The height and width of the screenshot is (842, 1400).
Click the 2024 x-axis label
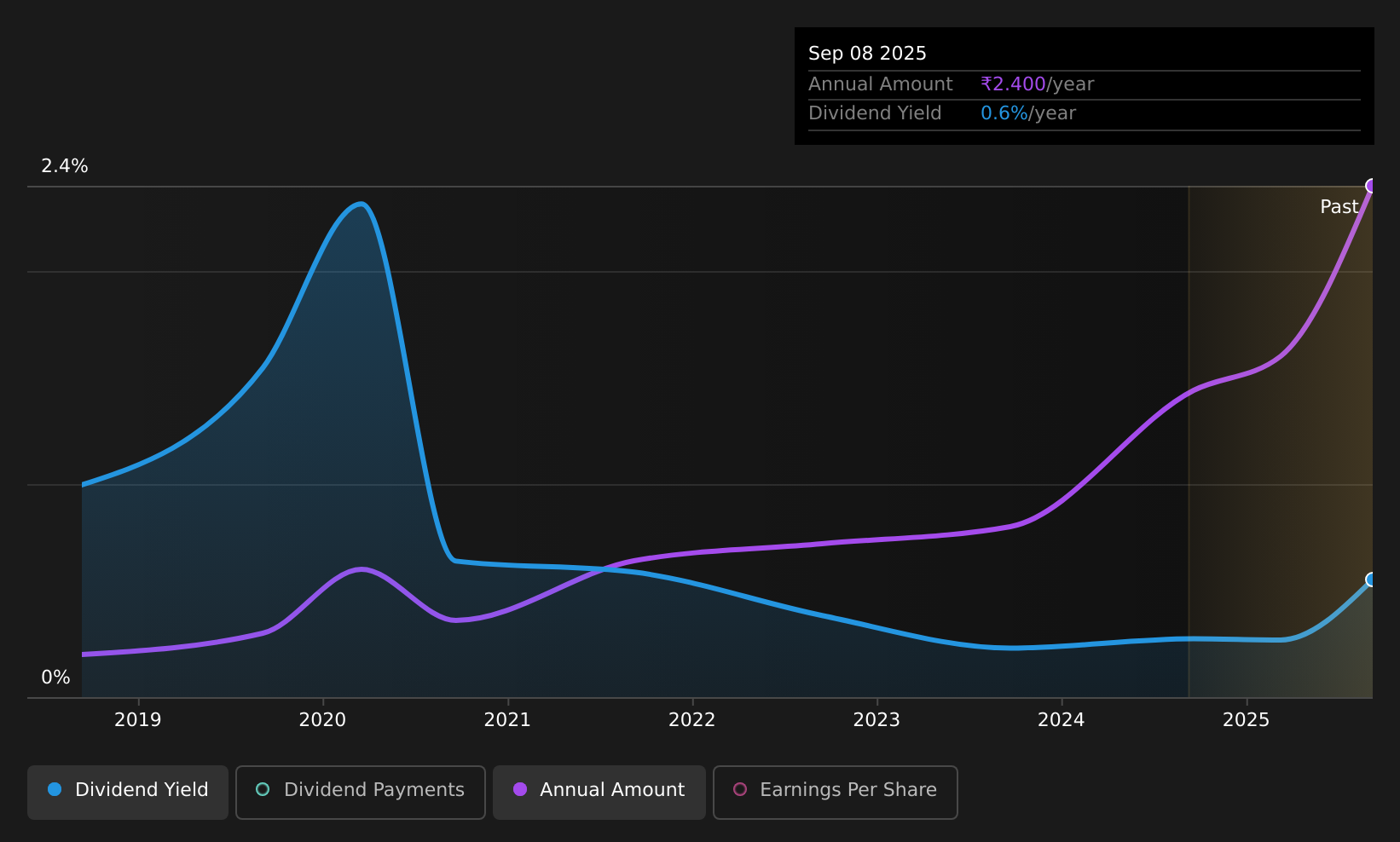coord(1062,720)
